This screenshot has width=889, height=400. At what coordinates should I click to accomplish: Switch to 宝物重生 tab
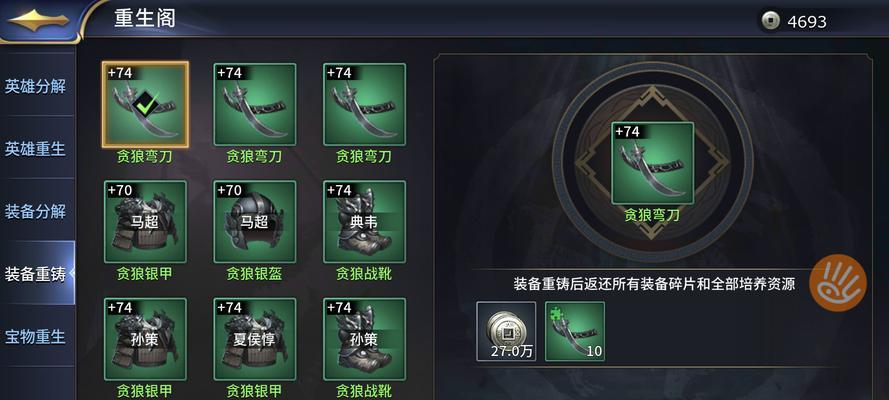click(x=37, y=336)
